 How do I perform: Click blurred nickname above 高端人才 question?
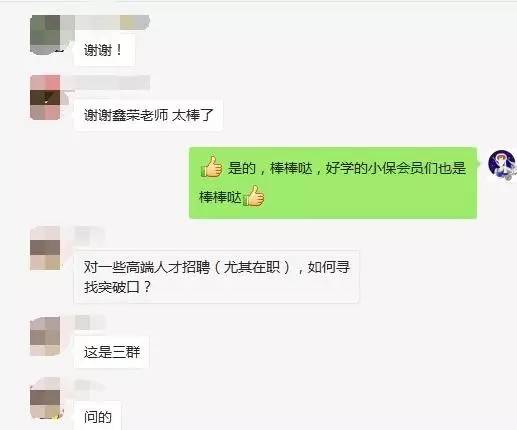(89, 233)
